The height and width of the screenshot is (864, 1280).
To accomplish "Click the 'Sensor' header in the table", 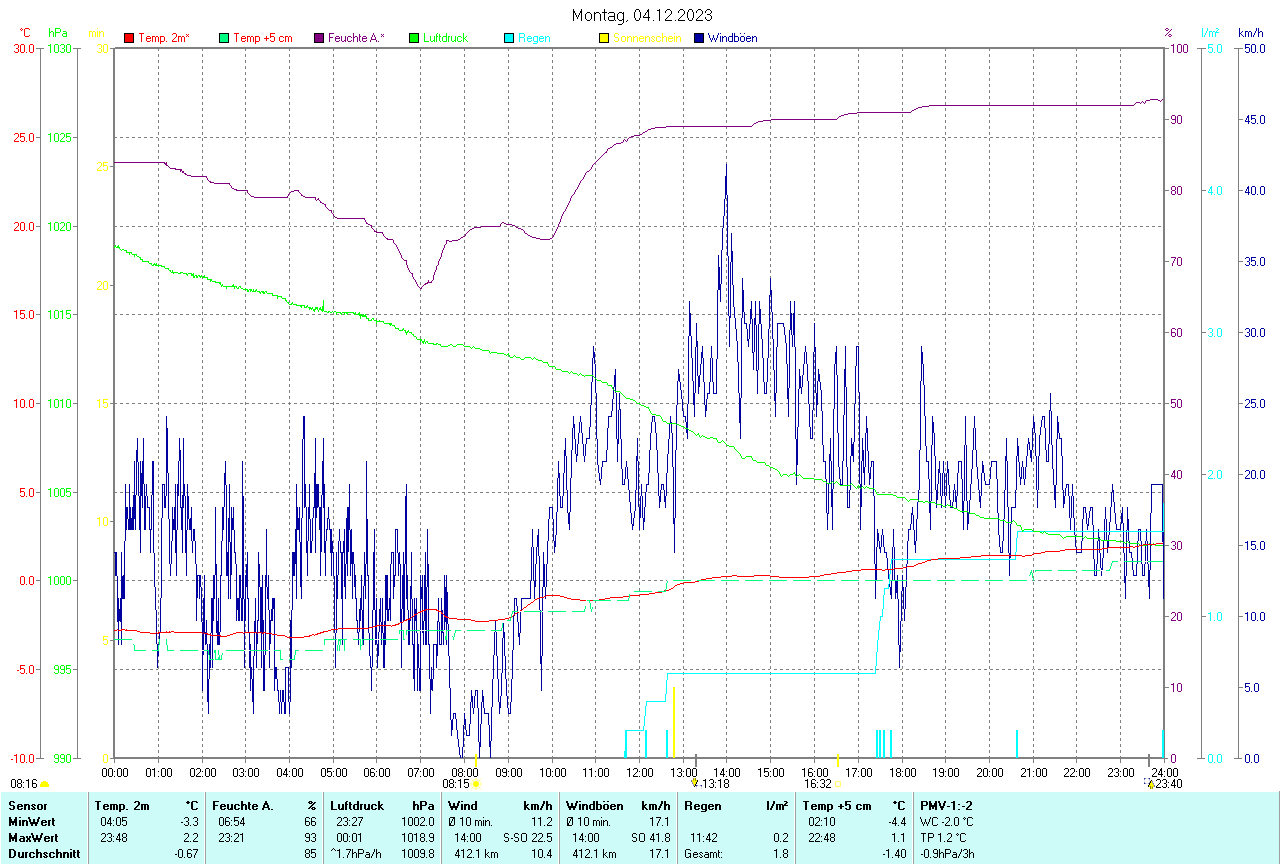I will tap(27, 805).
